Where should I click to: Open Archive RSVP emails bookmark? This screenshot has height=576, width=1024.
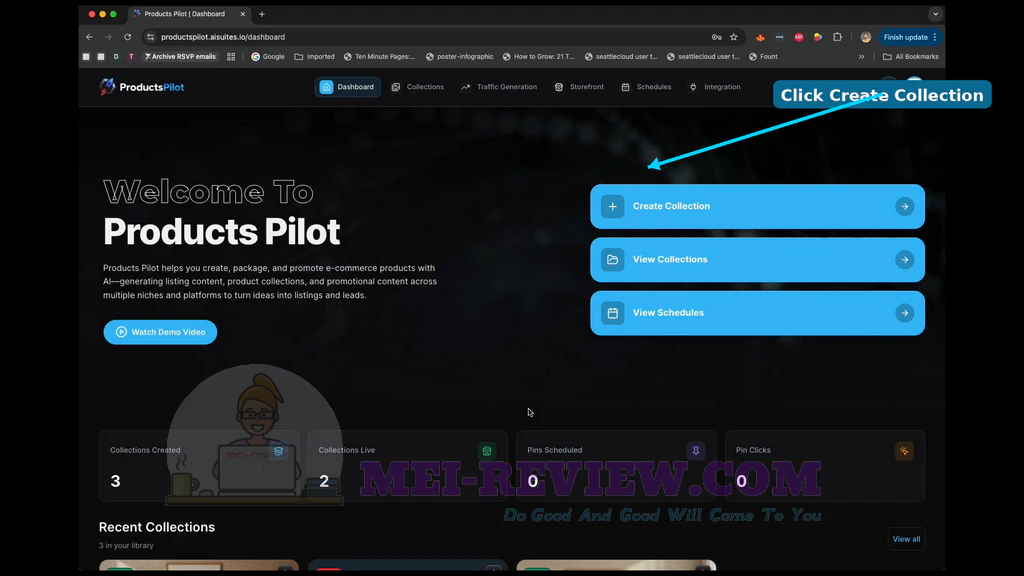click(180, 57)
